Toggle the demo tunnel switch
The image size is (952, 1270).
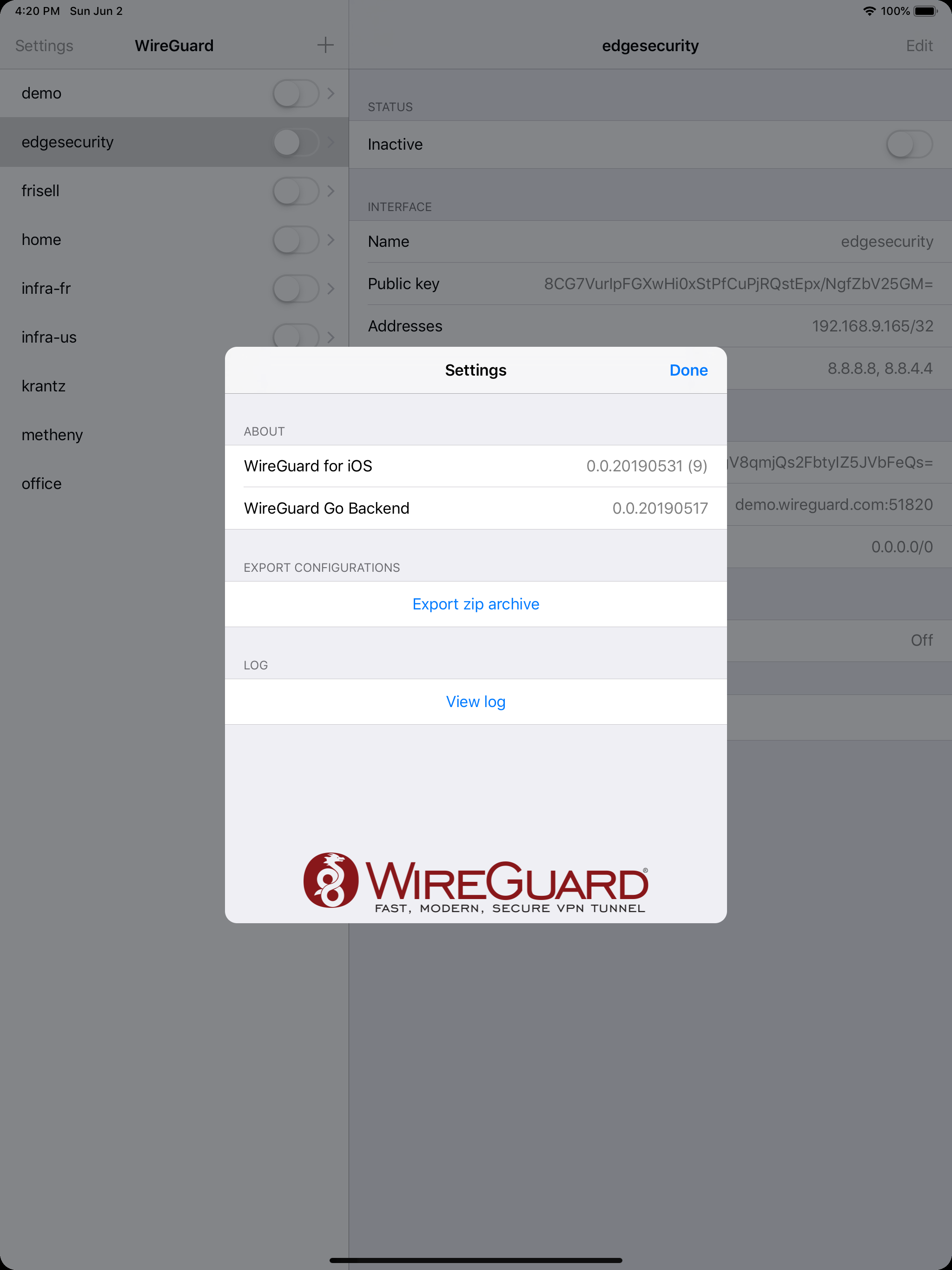click(296, 93)
